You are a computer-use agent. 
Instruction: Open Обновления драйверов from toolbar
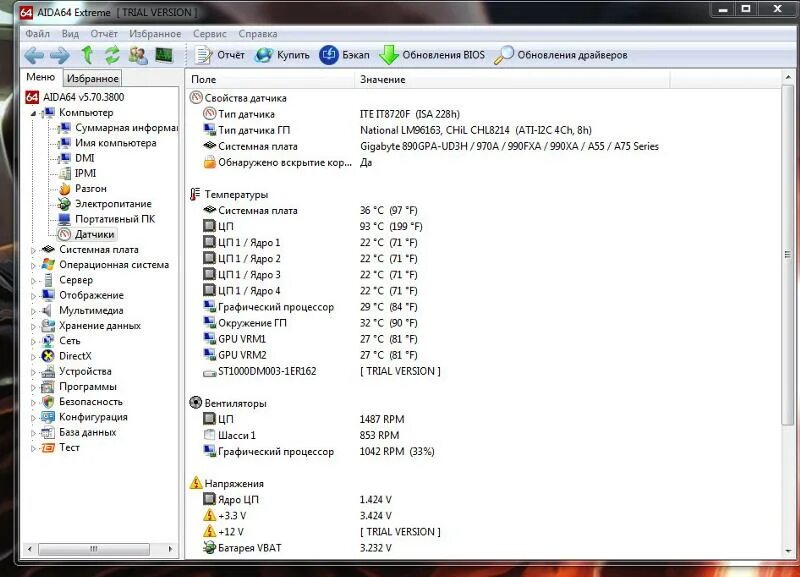click(x=561, y=55)
